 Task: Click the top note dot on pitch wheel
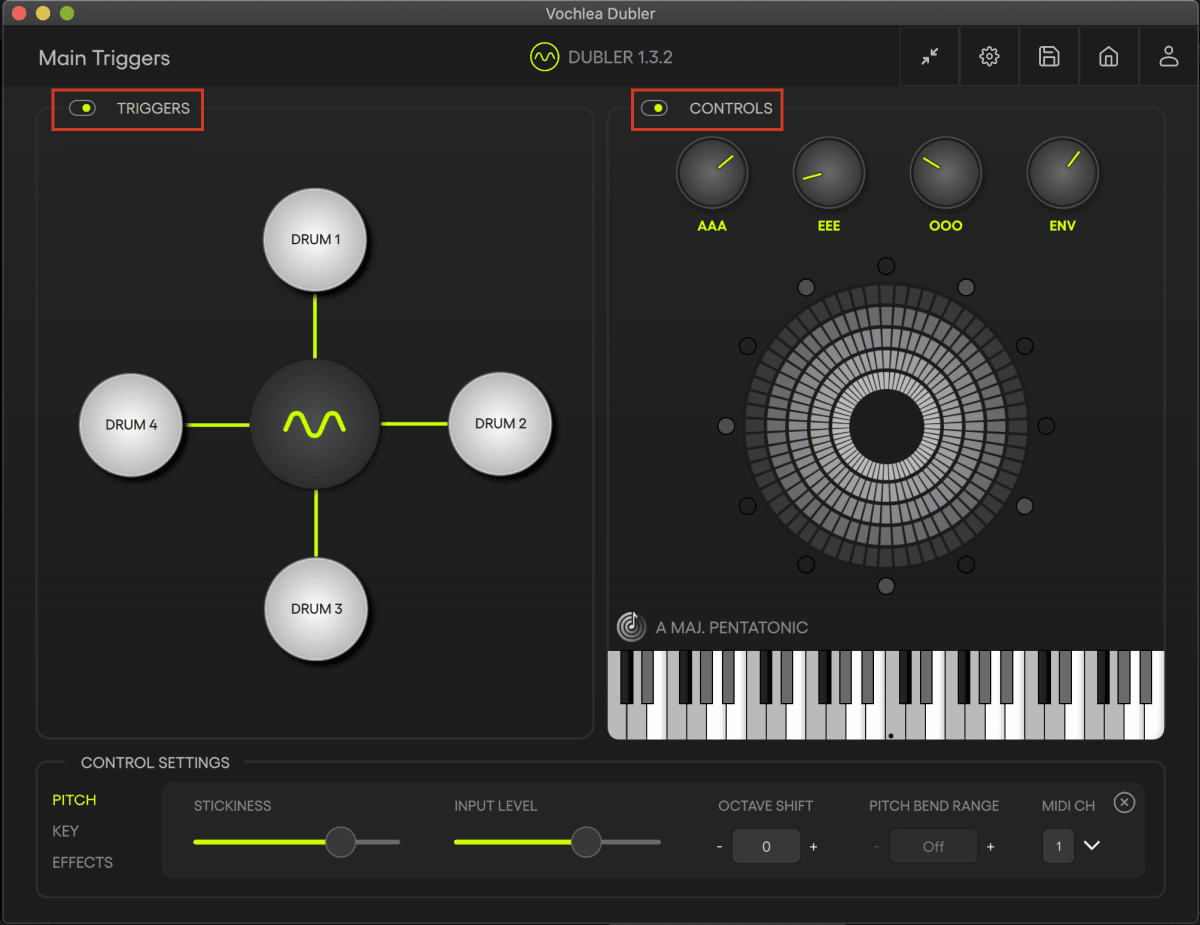[886, 266]
